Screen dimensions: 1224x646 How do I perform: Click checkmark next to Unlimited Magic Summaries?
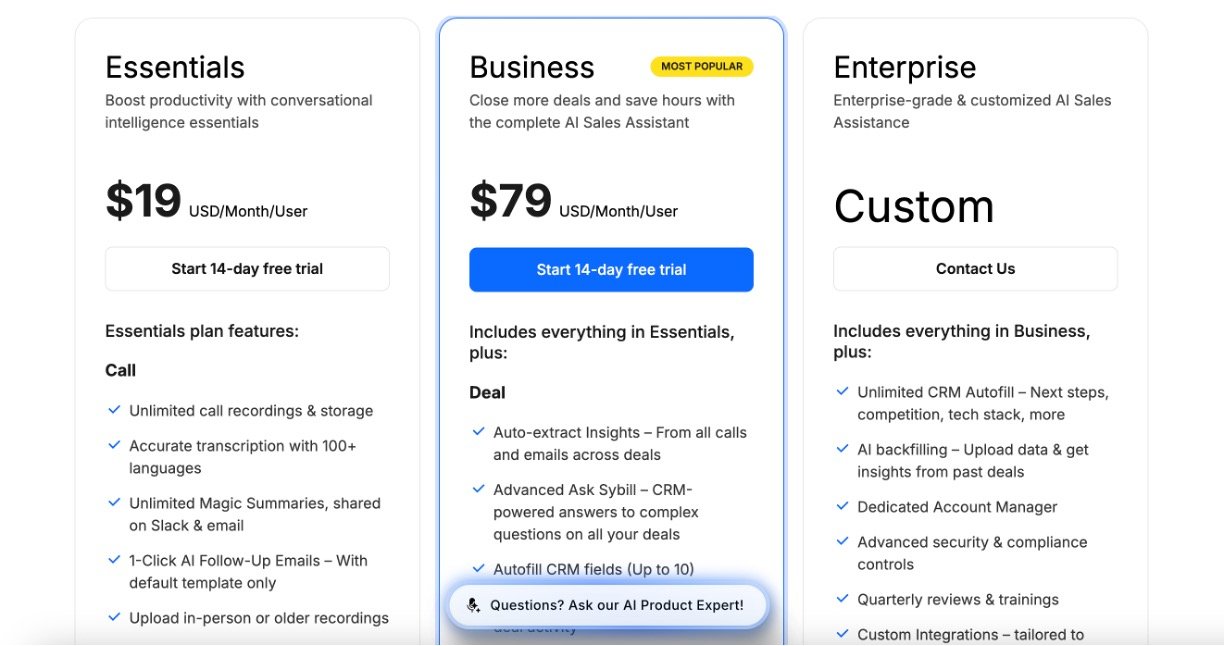(x=114, y=503)
